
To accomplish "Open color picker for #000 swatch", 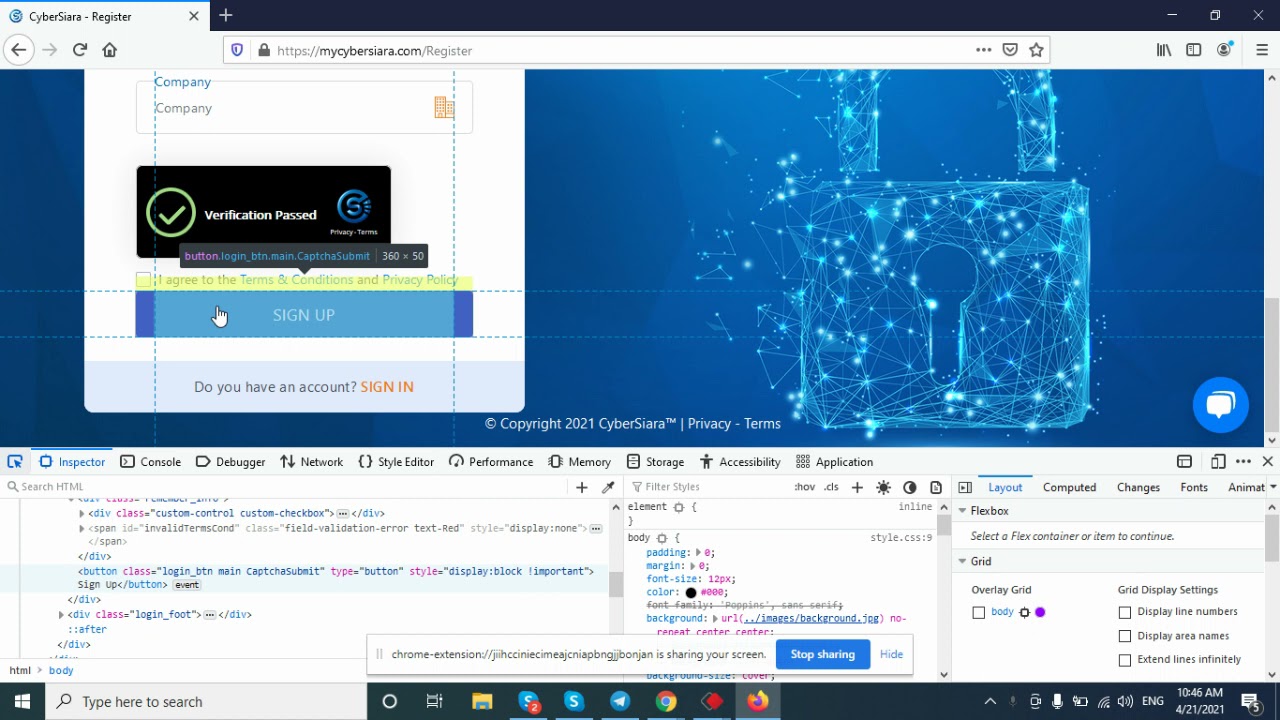I will [x=690, y=592].
